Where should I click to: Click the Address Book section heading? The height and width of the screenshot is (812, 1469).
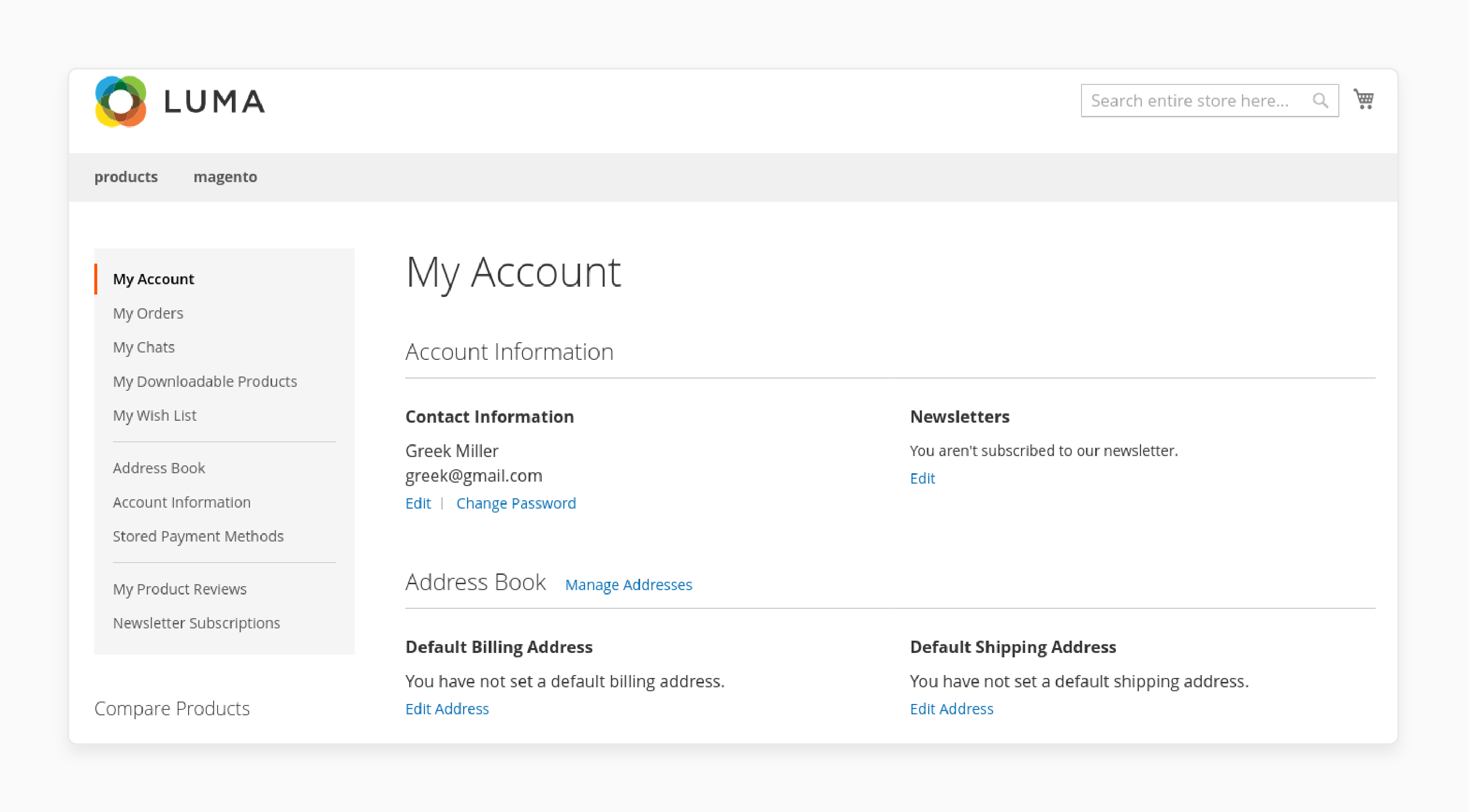click(x=475, y=582)
